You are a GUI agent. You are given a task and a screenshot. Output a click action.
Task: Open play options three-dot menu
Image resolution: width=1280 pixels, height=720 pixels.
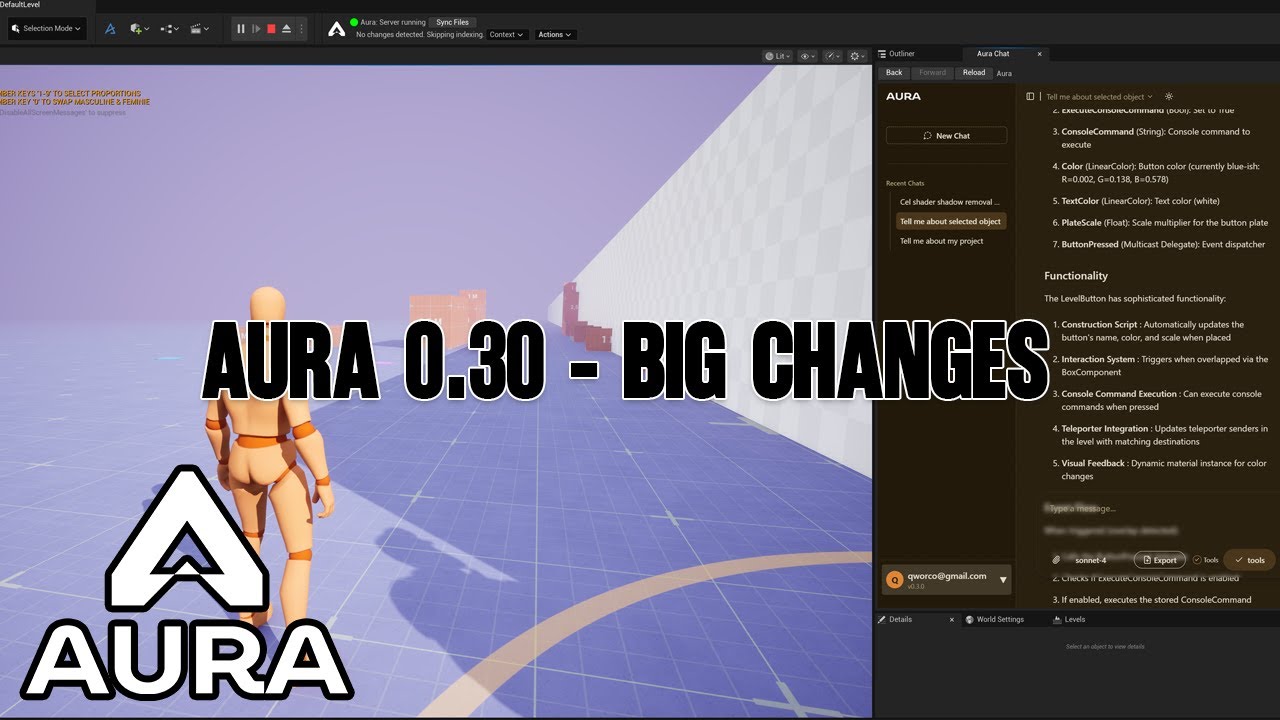click(303, 30)
